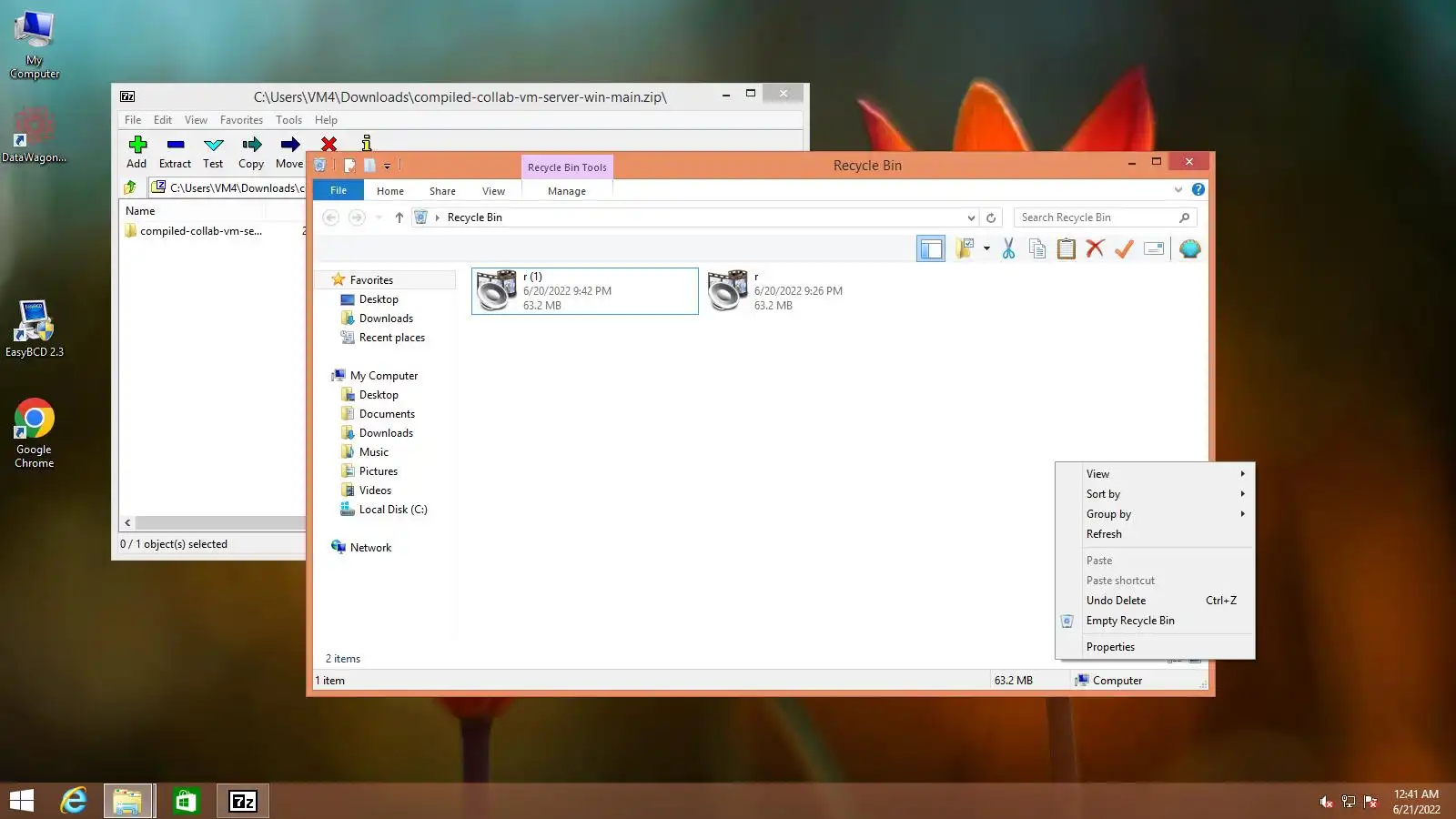Open Videos folder in navigation pane

click(x=375, y=490)
